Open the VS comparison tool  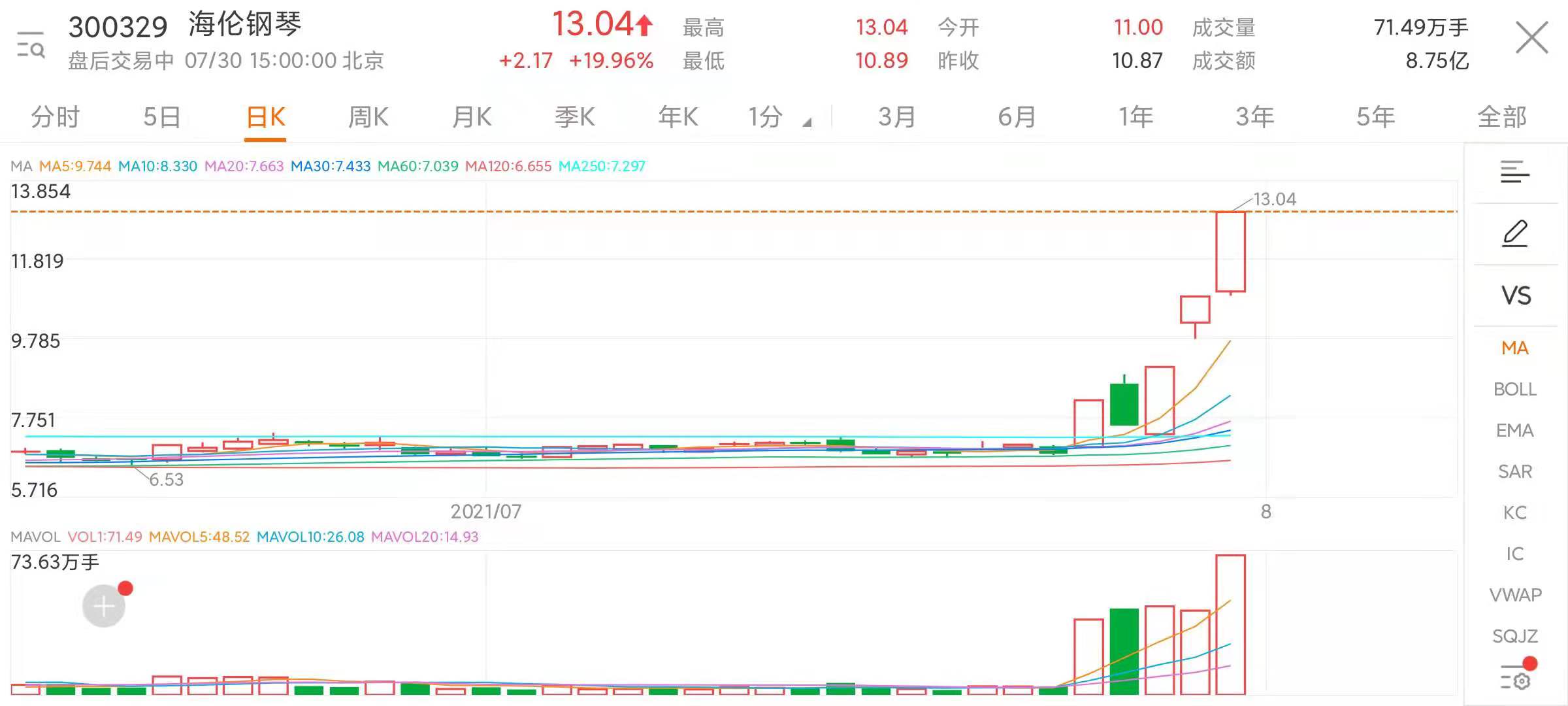tap(1516, 295)
